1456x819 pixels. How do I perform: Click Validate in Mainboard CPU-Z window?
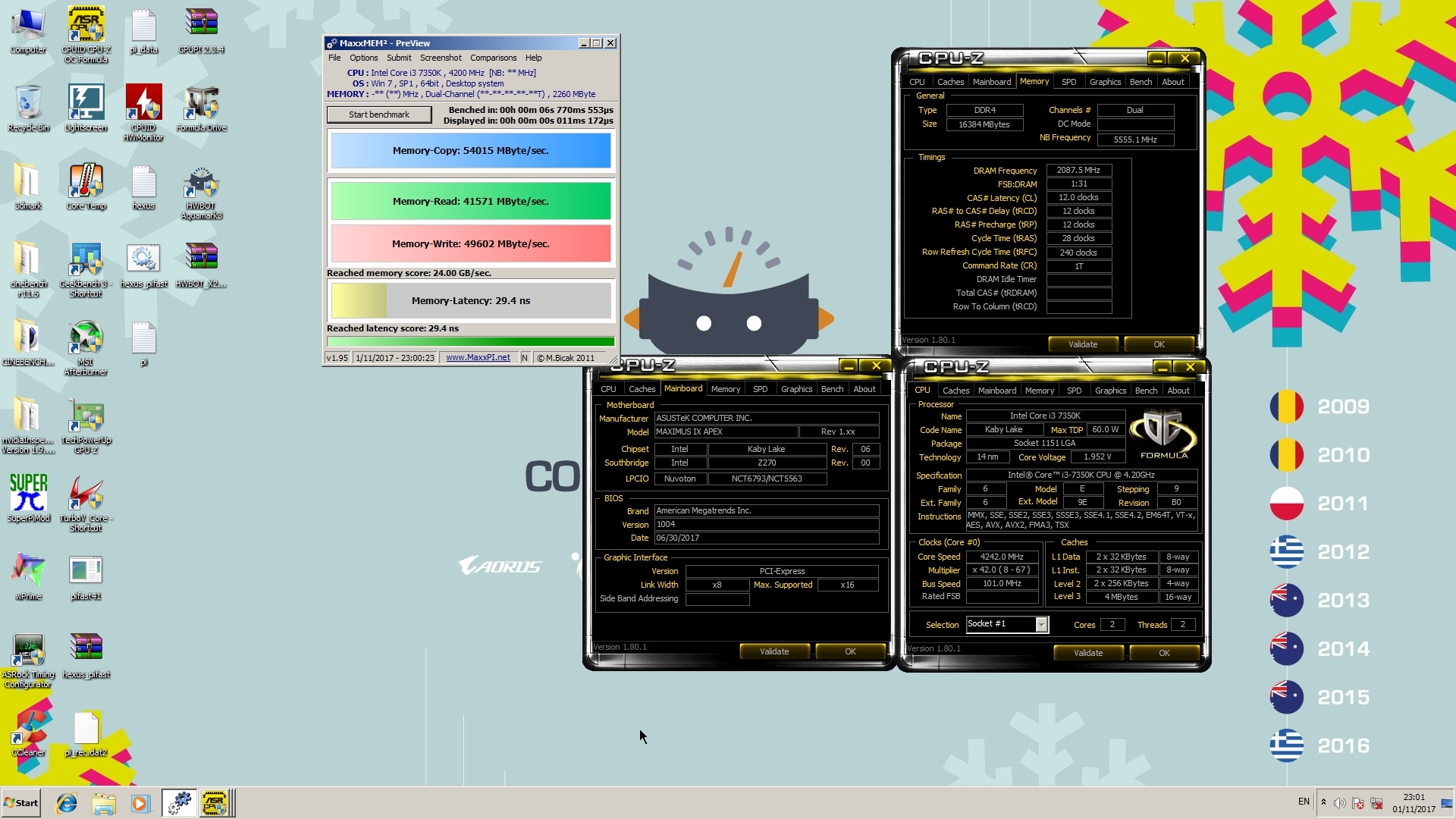[774, 651]
